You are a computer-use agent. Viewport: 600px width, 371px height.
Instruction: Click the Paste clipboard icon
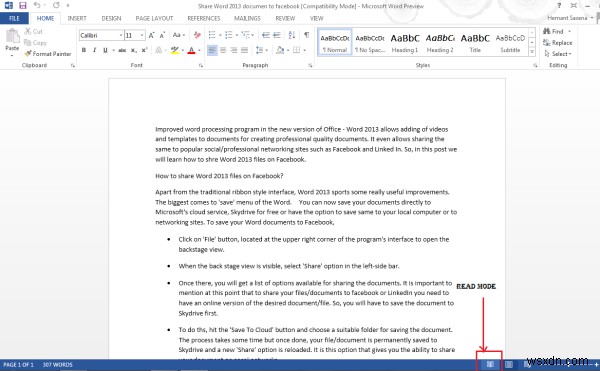(x=12, y=36)
